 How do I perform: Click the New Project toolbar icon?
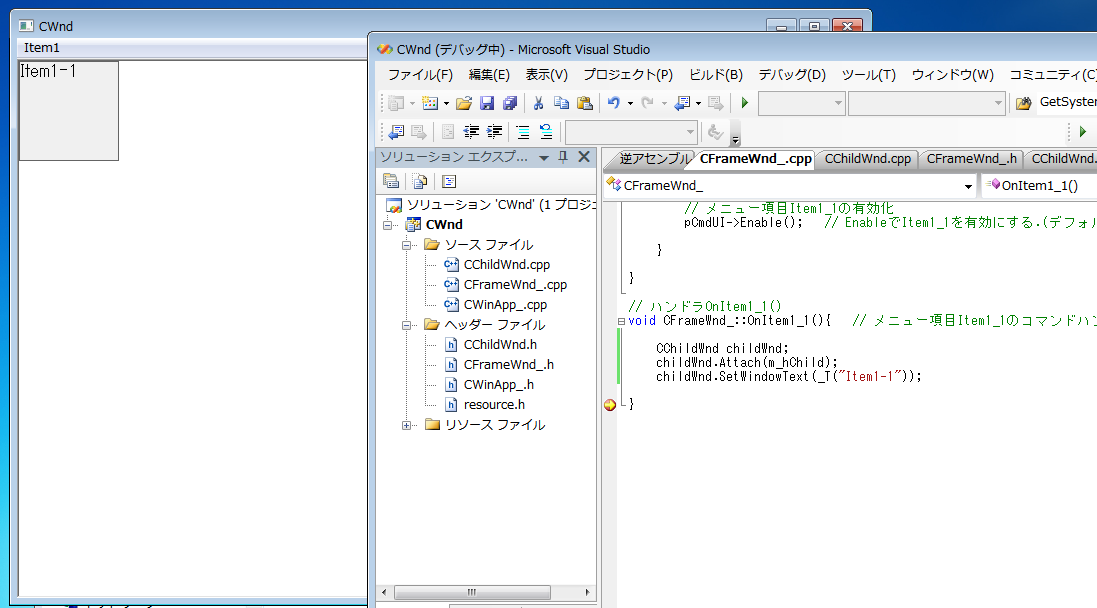(x=396, y=104)
